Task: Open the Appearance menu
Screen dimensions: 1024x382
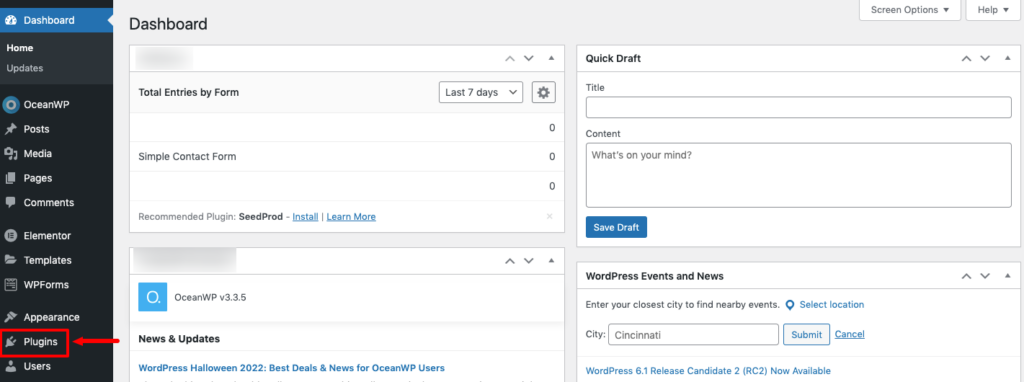Action: (x=52, y=317)
